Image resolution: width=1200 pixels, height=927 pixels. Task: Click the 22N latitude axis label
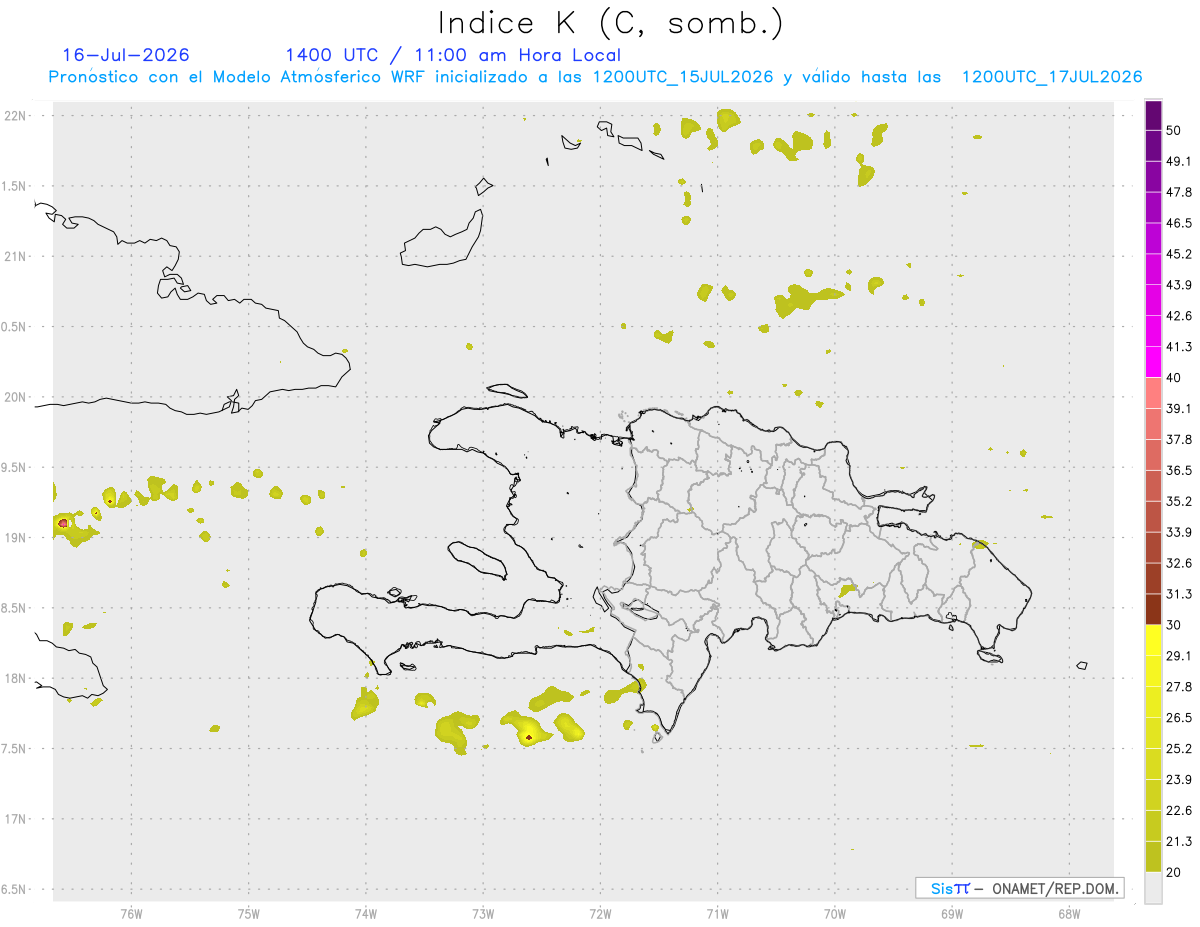tap(16, 115)
